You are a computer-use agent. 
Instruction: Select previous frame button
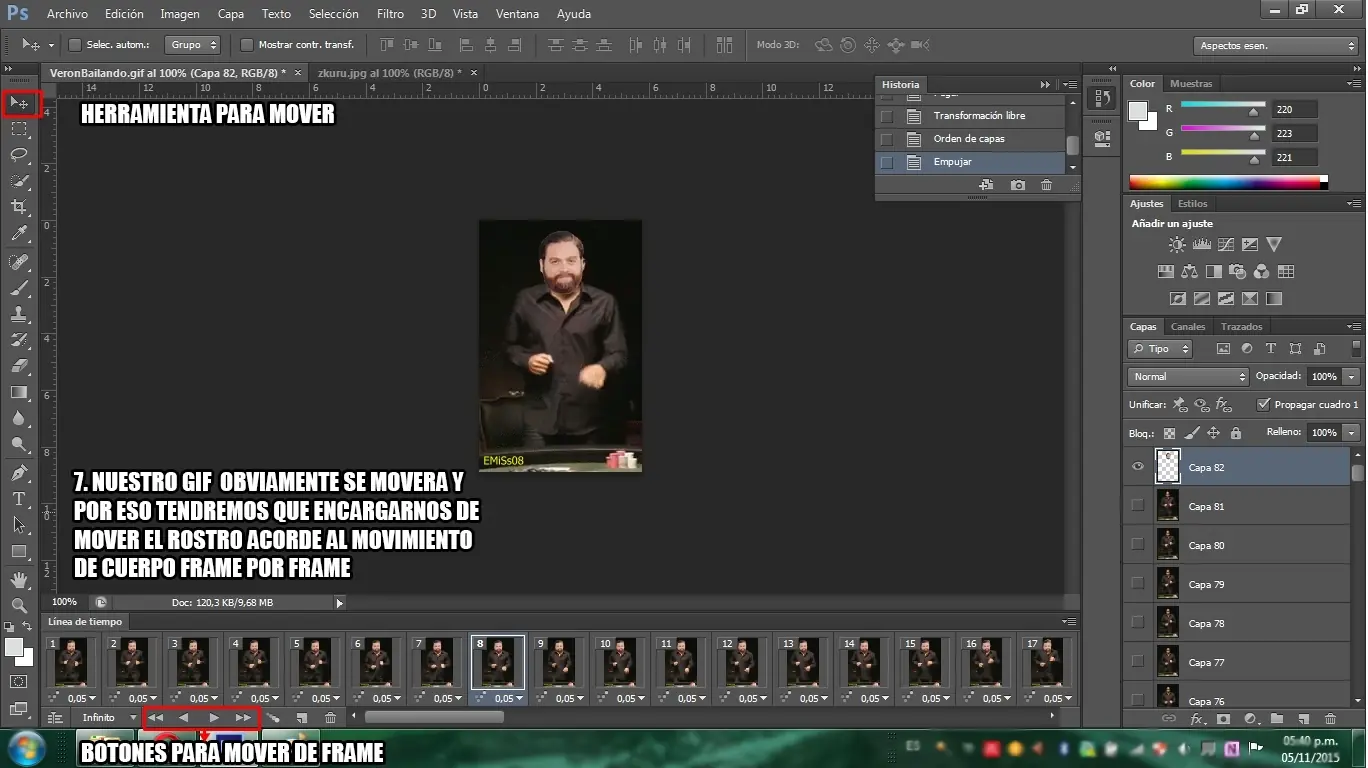pos(183,718)
